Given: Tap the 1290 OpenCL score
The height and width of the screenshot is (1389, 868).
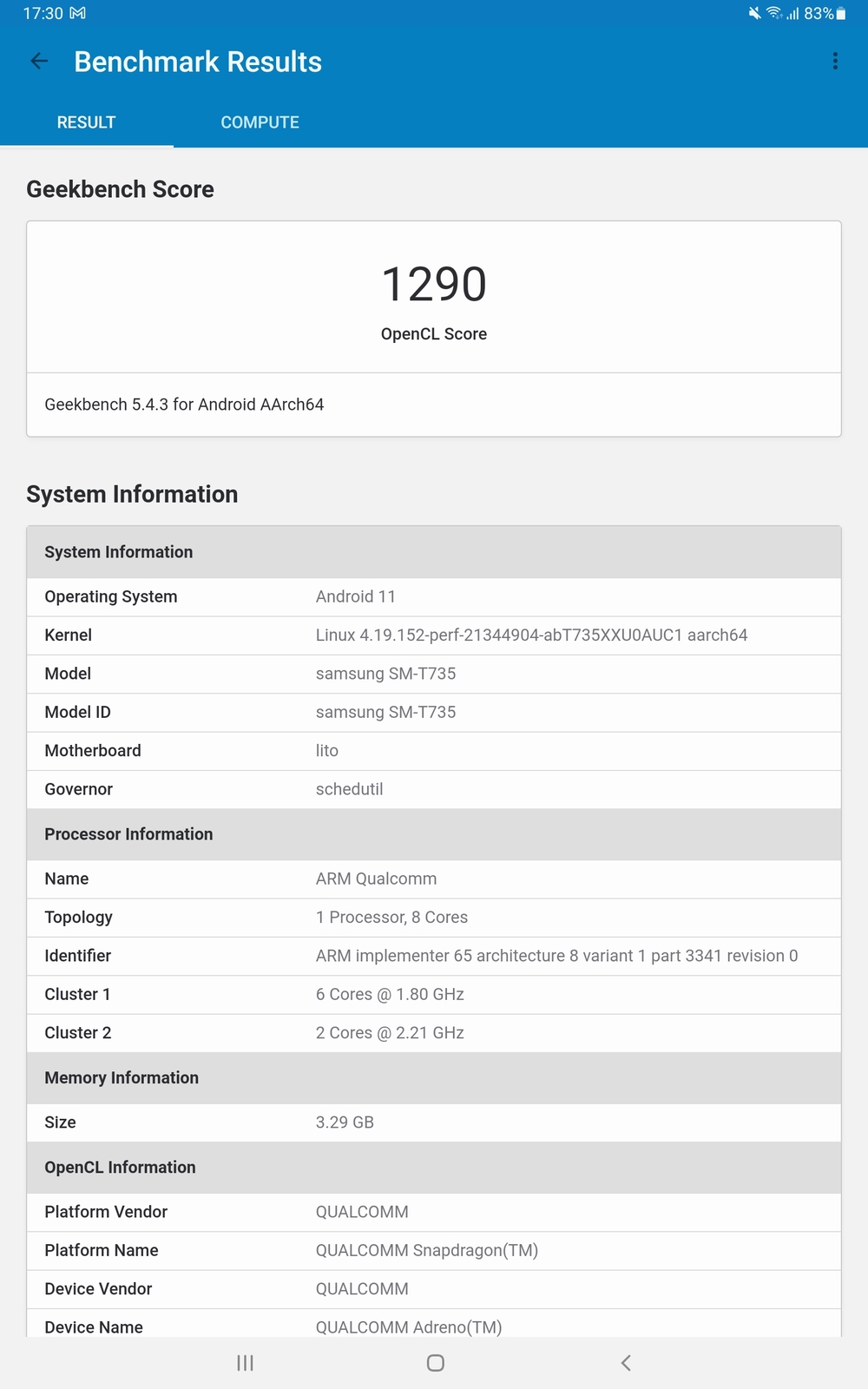Looking at the screenshot, I should pyautogui.click(x=434, y=285).
